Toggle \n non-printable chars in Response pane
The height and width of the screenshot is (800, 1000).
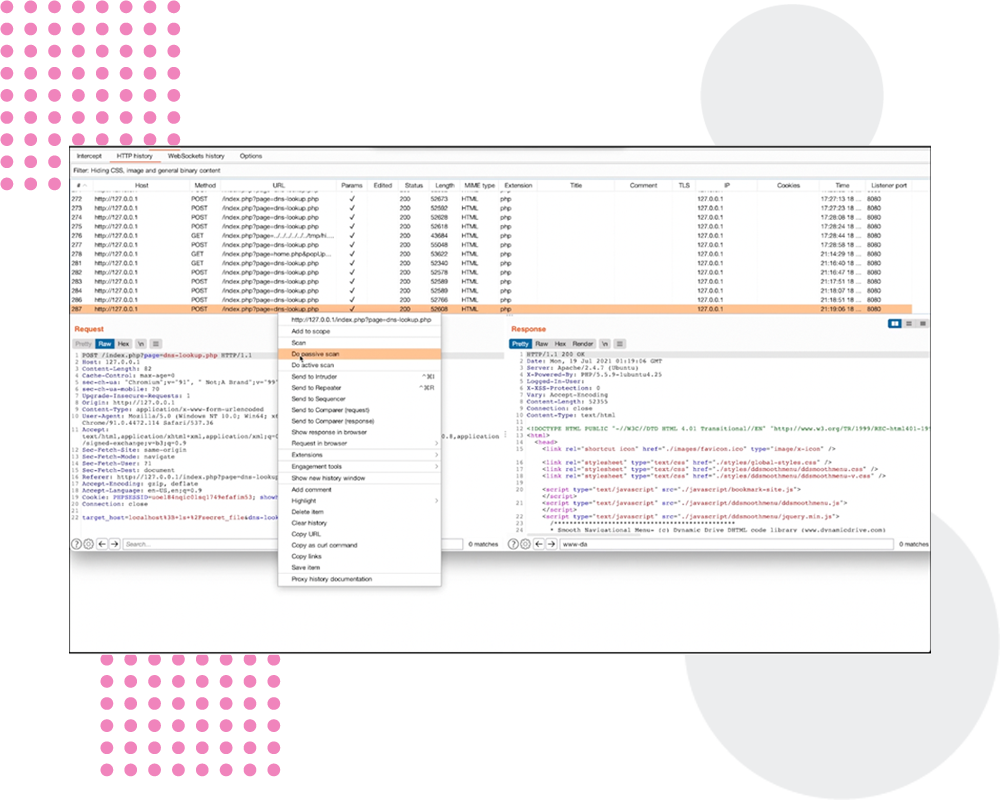tap(605, 344)
